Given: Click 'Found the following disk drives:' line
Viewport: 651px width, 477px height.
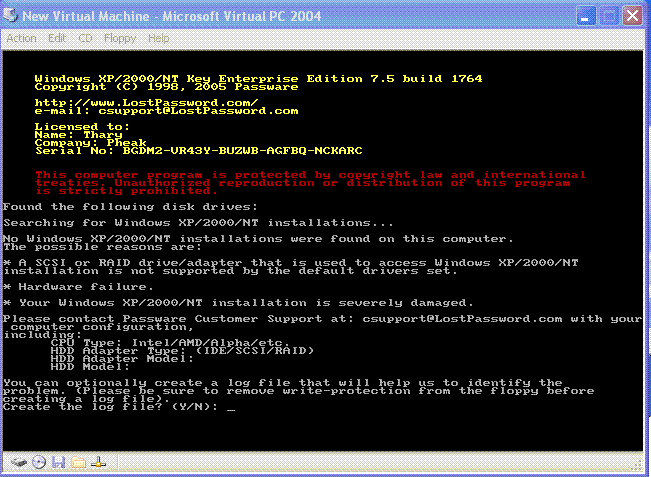Looking at the screenshot, I should 130,207.
